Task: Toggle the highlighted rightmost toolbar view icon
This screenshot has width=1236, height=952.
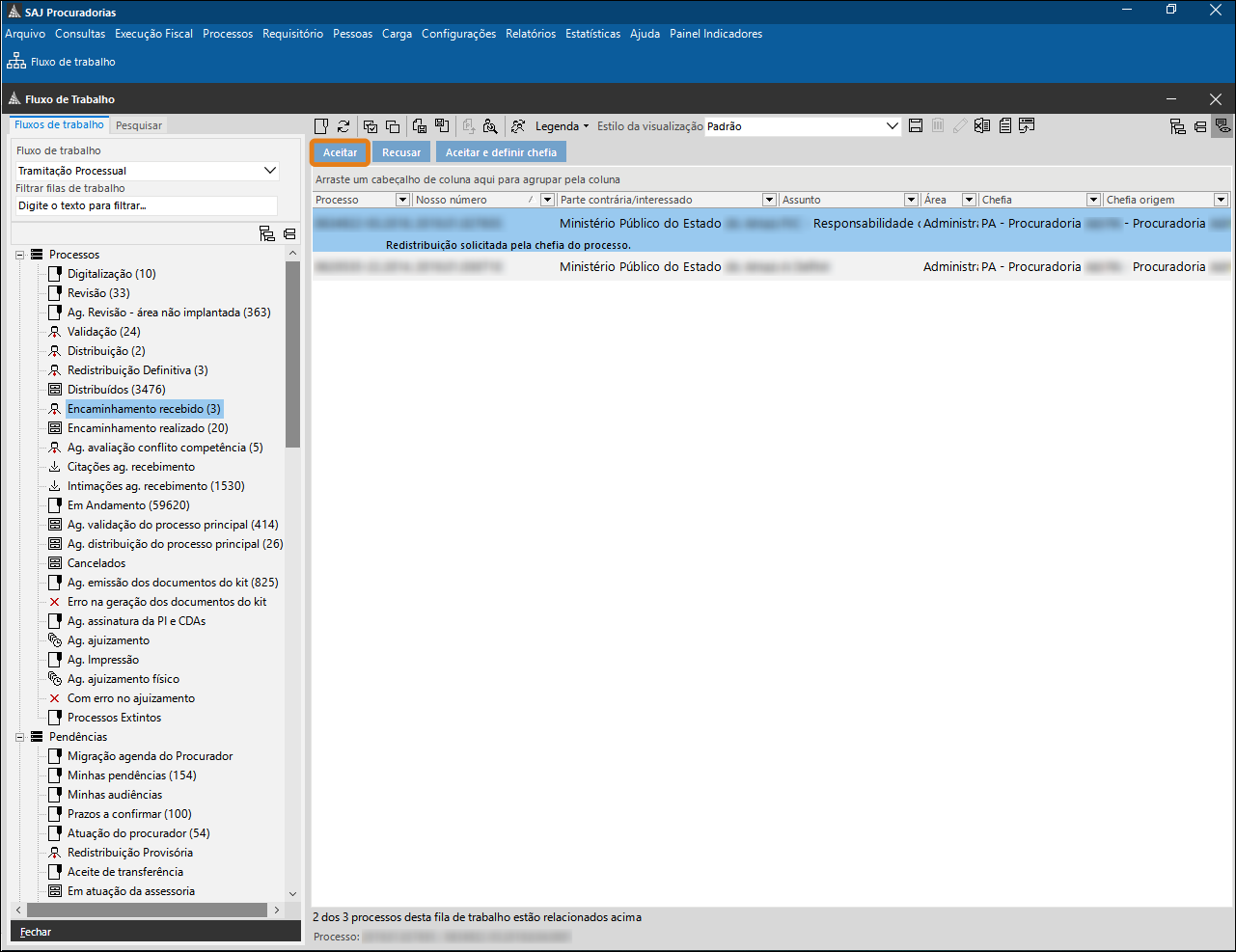Action: pos(1222,126)
